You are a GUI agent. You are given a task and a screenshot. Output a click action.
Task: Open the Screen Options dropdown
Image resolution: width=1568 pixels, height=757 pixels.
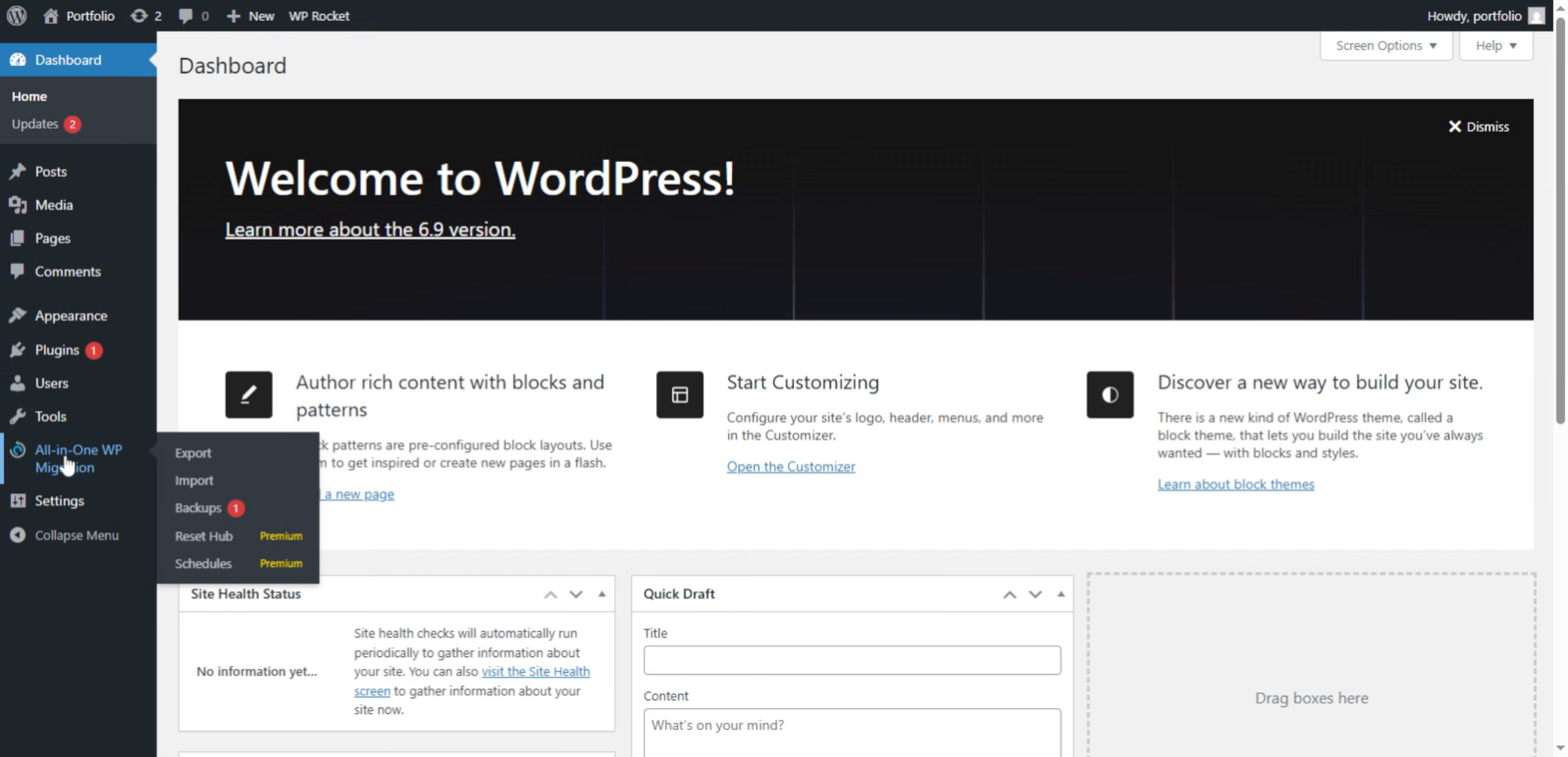click(1386, 45)
